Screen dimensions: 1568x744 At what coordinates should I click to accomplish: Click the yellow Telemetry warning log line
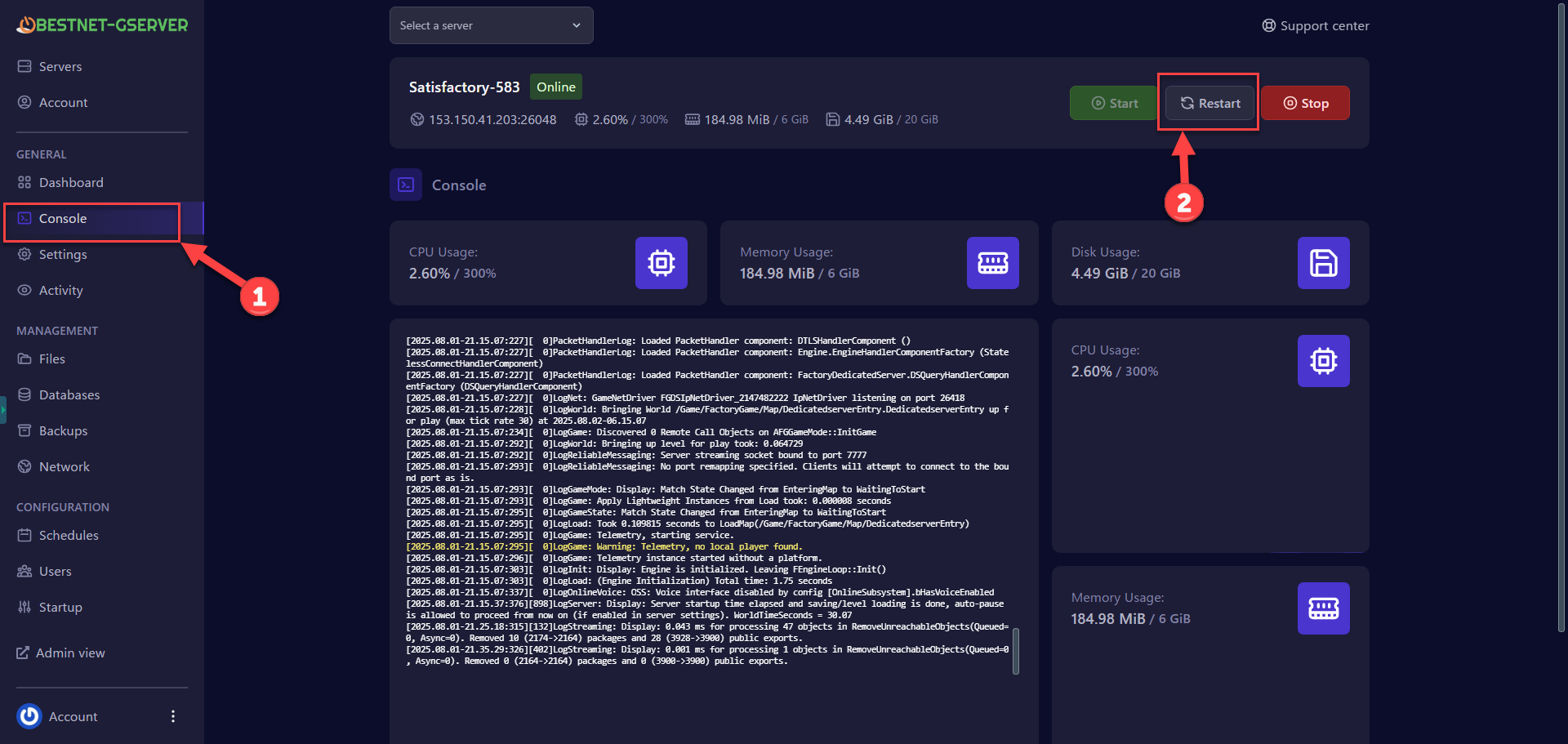point(604,546)
